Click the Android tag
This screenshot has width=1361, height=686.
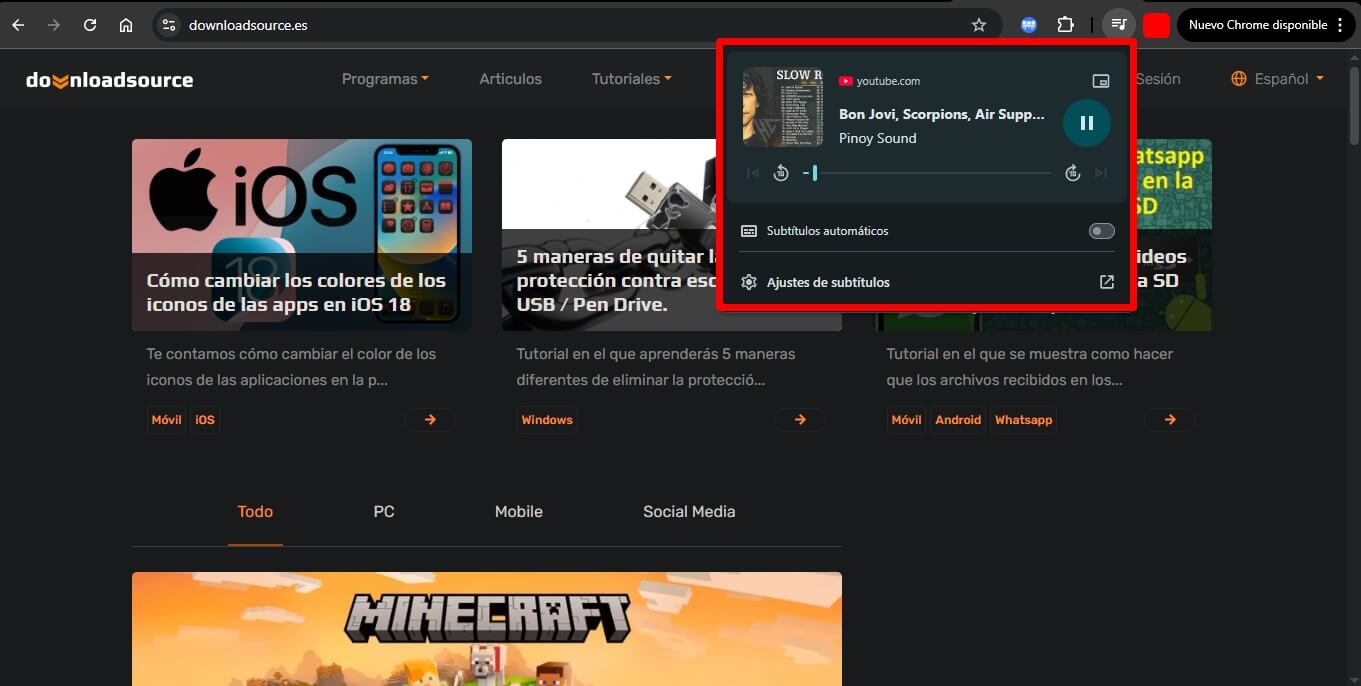point(958,420)
